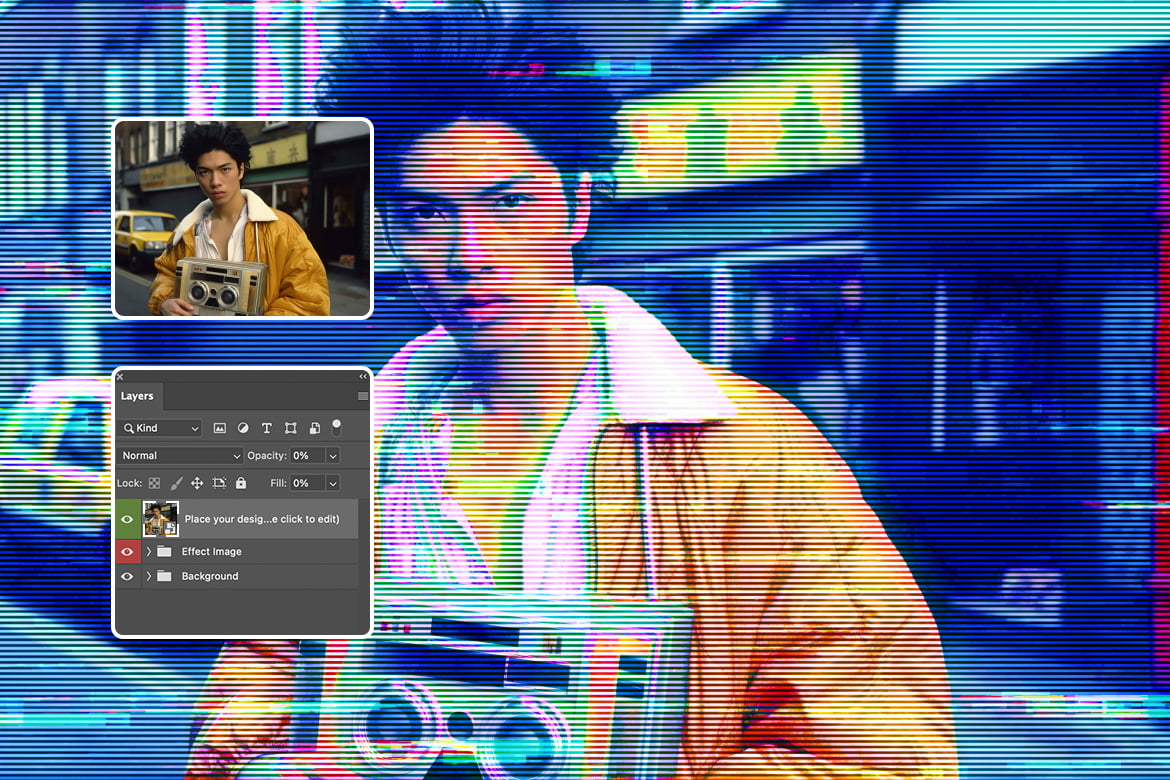The height and width of the screenshot is (780, 1170).
Task: Lock artboard nesting icon
Action: (x=219, y=484)
